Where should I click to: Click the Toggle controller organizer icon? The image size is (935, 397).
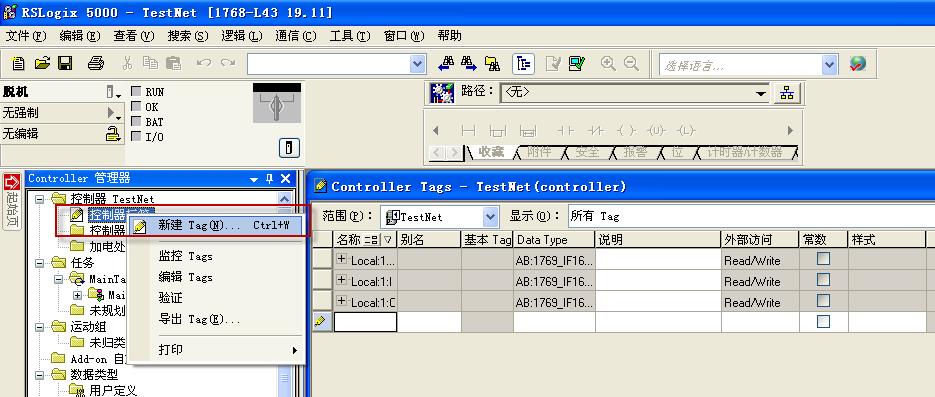523,64
